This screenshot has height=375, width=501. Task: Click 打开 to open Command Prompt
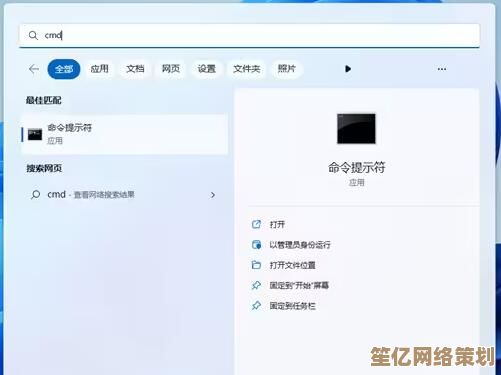click(x=277, y=225)
